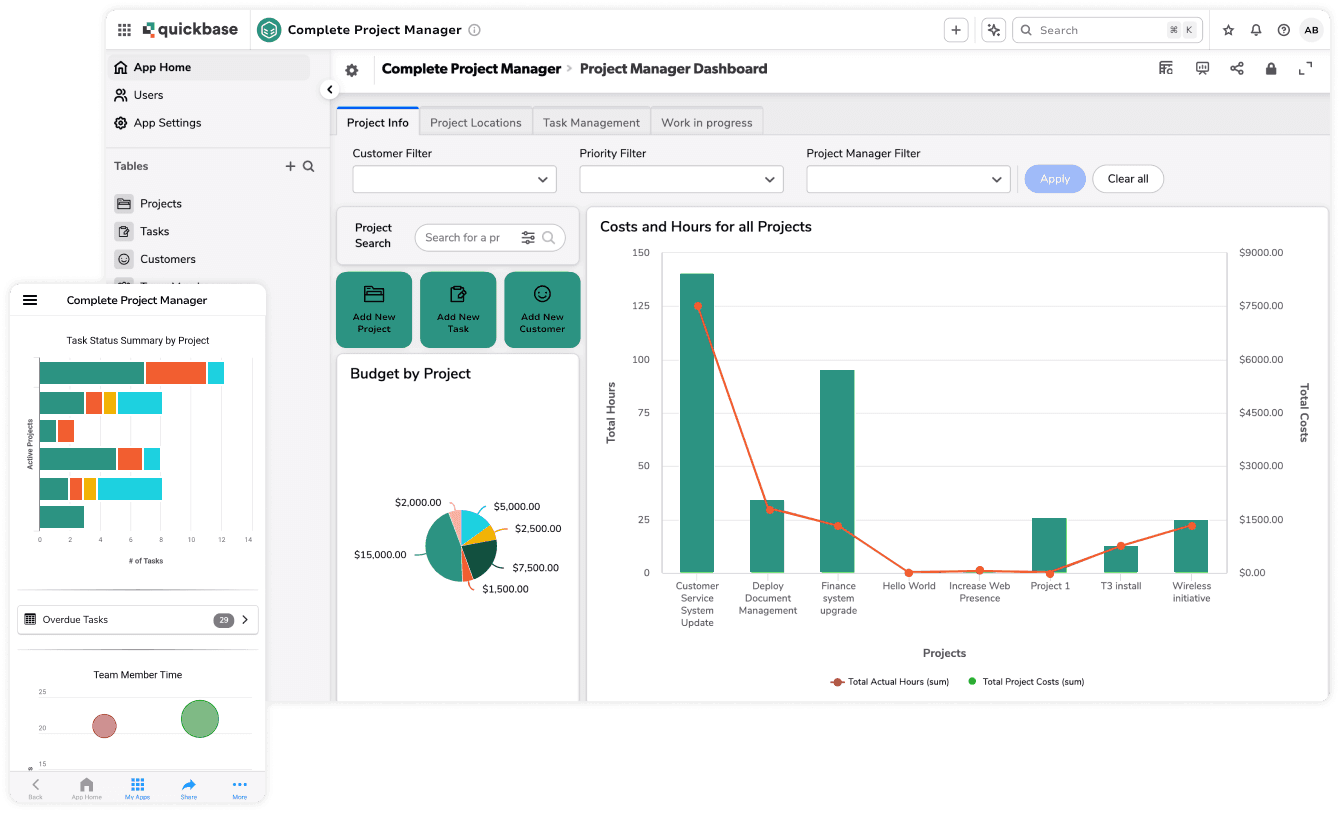The image size is (1340, 813).
Task: Open dashboard settings gear icon
Action: (x=351, y=70)
